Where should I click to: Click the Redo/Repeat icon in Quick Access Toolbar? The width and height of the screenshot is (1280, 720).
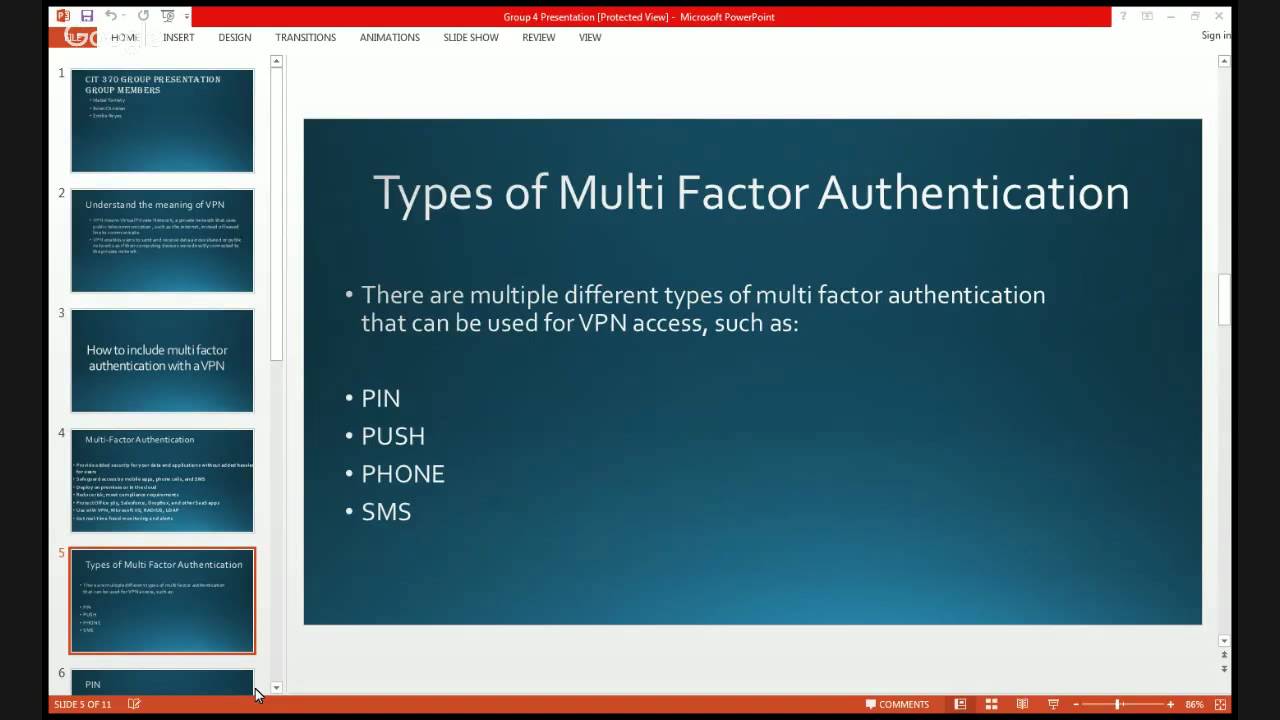pyautogui.click(x=143, y=16)
